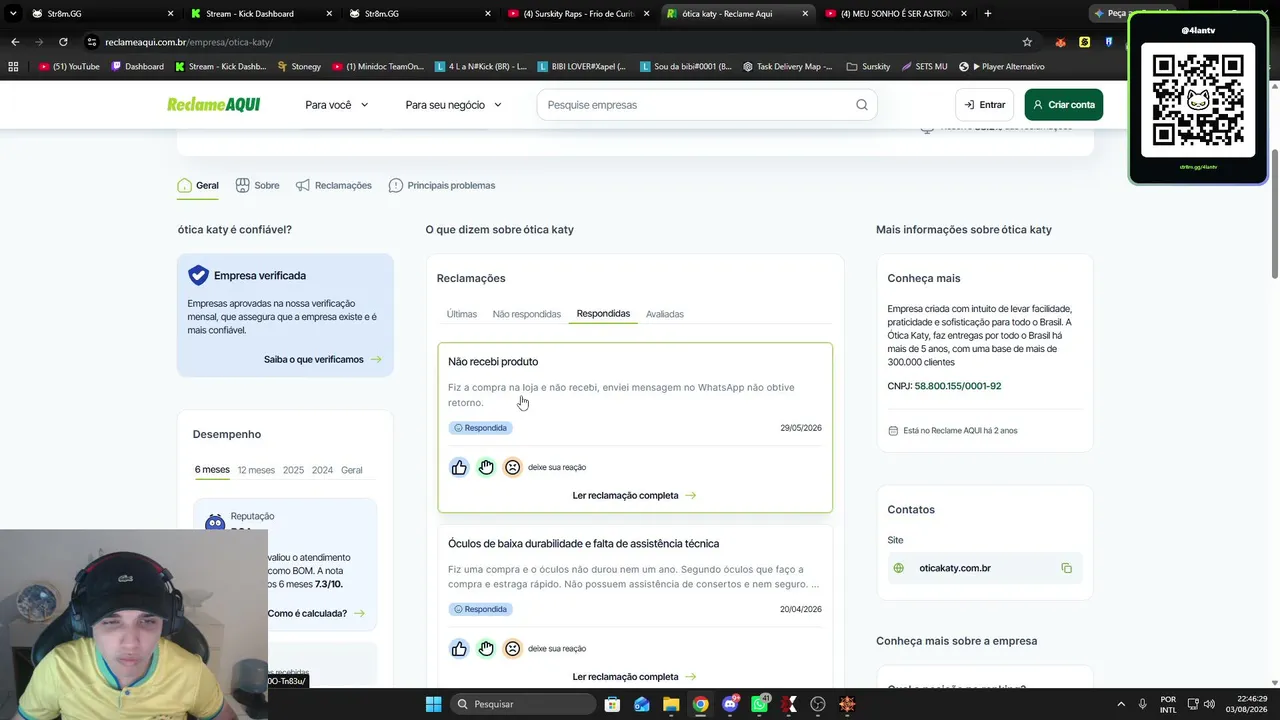
Task: Go back to the previous browser page
Action: pyautogui.click(x=15, y=42)
